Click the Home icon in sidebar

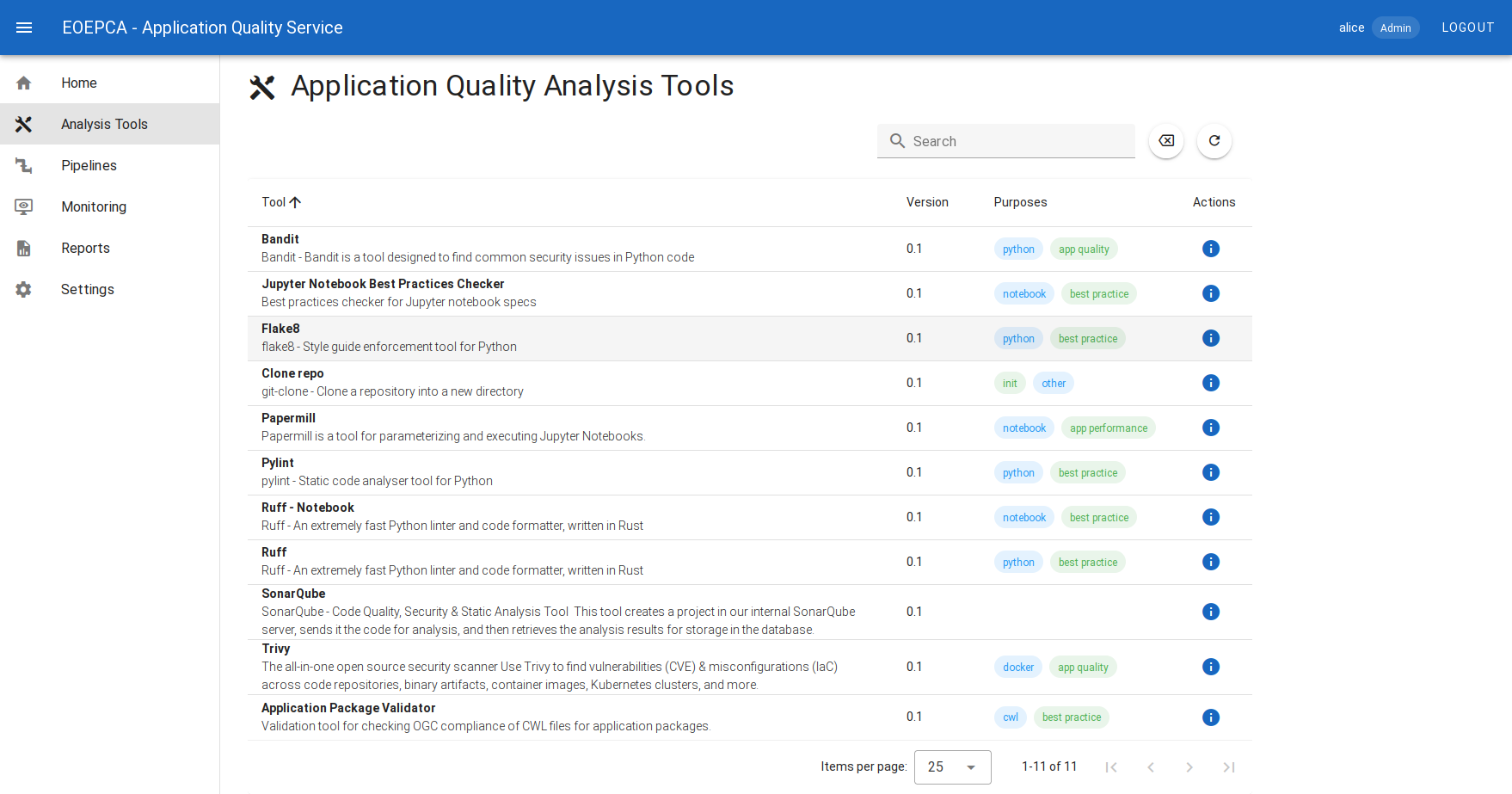(x=24, y=83)
